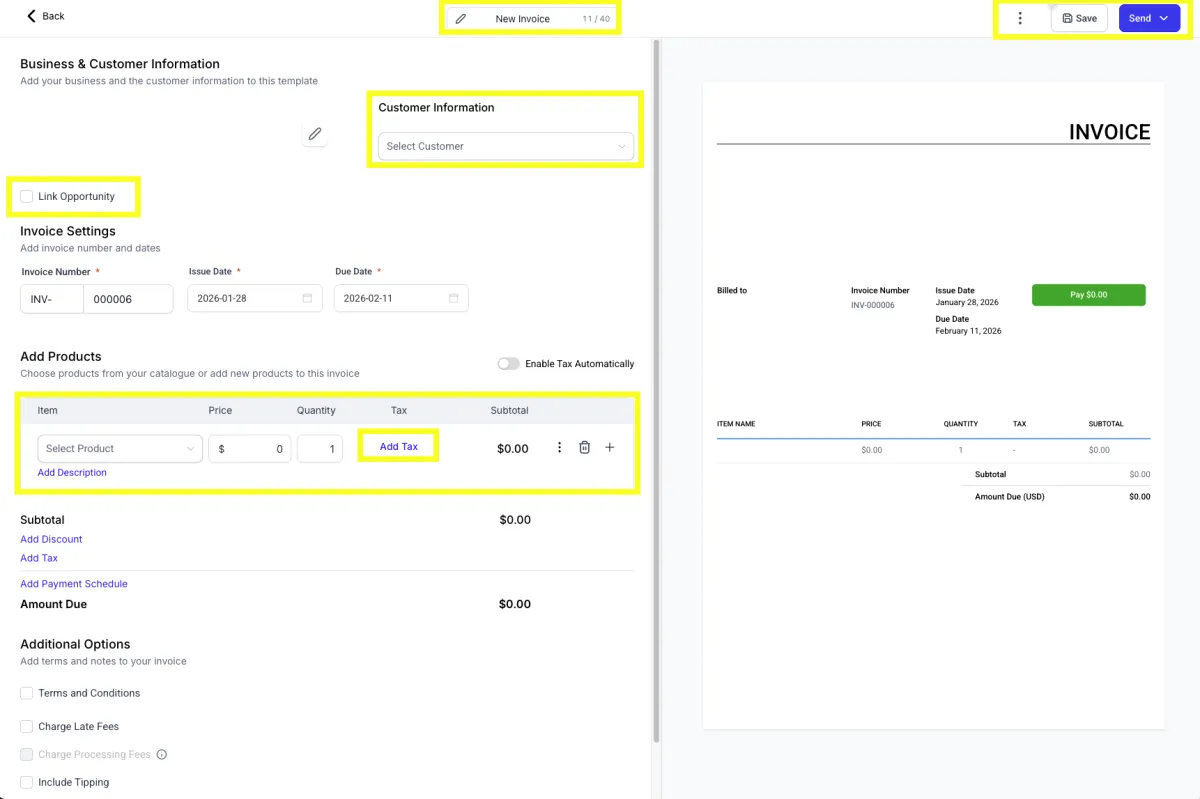The image size is (1200, 799).
Task: Click 'February 11, 2026' in preview
Action: pos(969,331)
